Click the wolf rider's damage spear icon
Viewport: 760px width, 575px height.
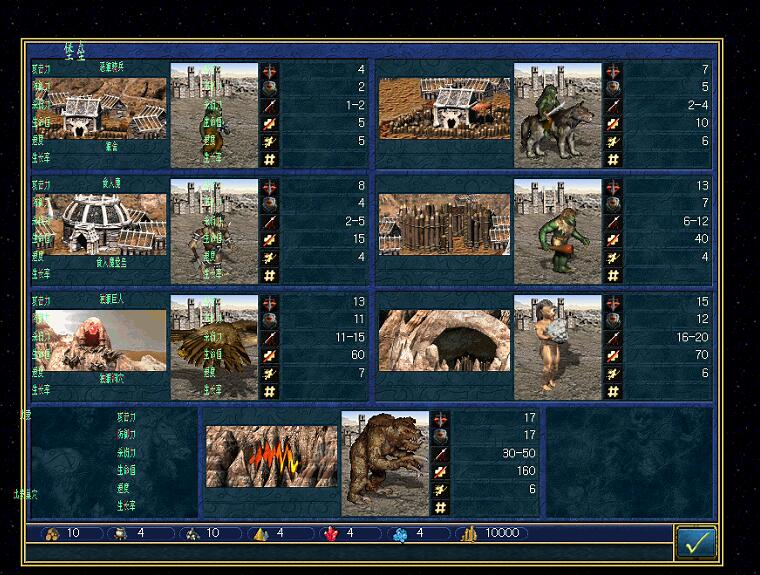click(613, 106)
